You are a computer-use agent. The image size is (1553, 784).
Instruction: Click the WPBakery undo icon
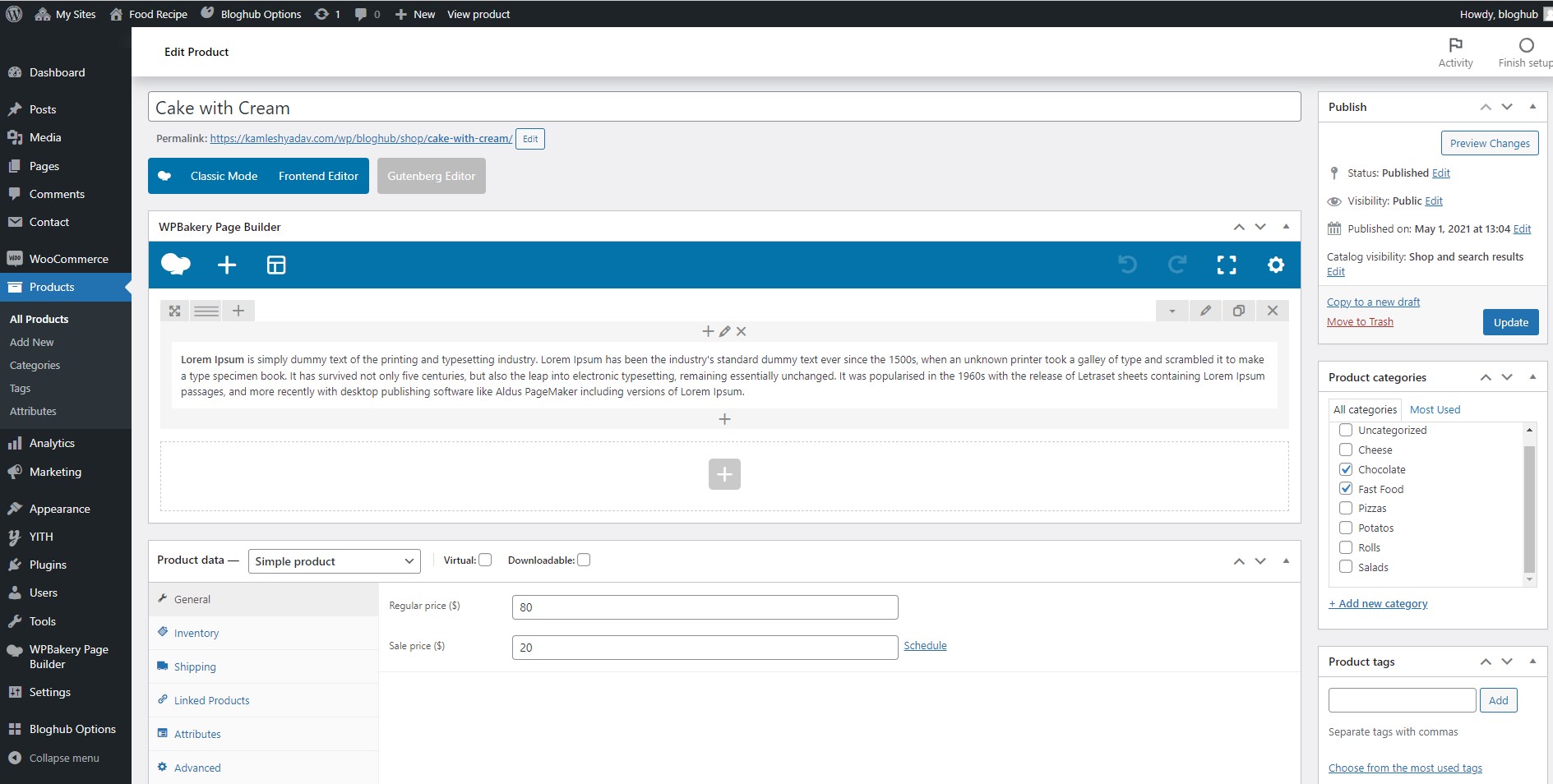pos(1128,265)
